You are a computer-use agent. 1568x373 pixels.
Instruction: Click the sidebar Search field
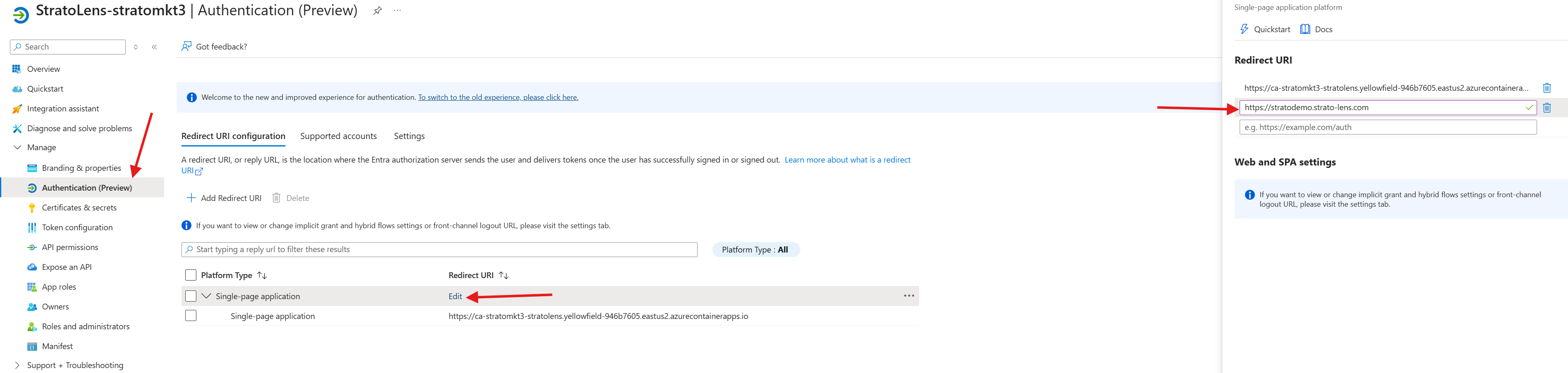click(x=68, y=47)
